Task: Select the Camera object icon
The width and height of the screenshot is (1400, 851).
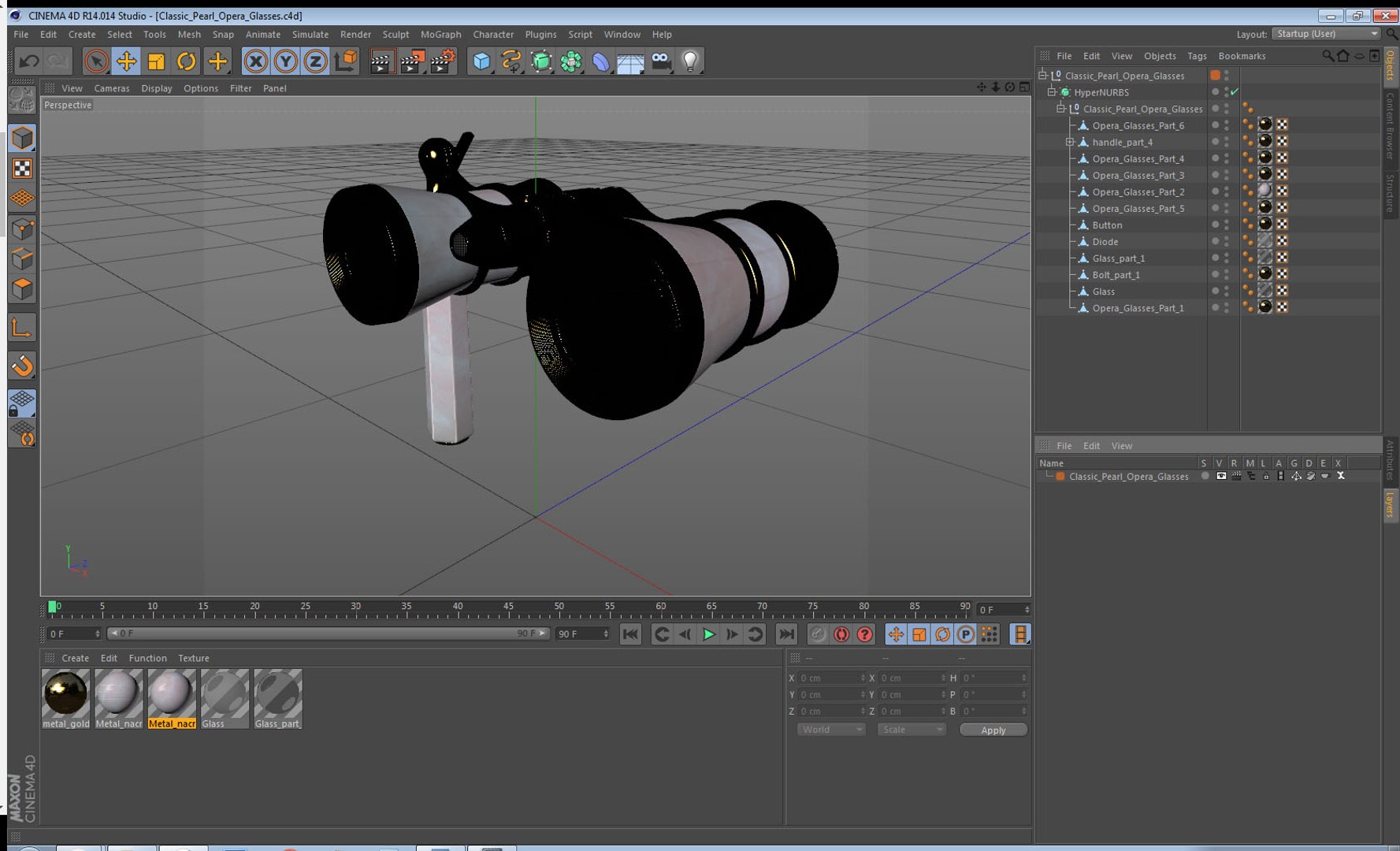Action: point(661,61)
